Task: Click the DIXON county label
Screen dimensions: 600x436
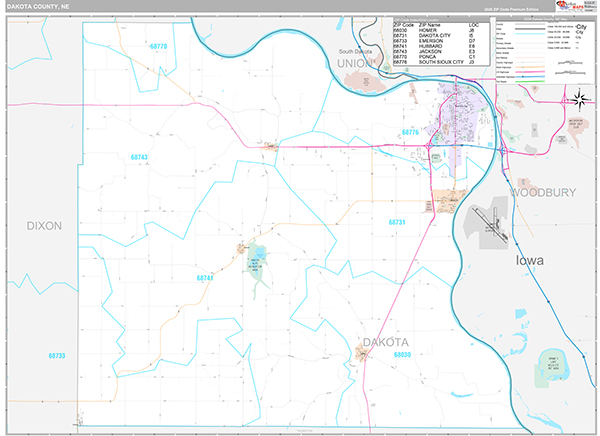Action: point(44,226)
